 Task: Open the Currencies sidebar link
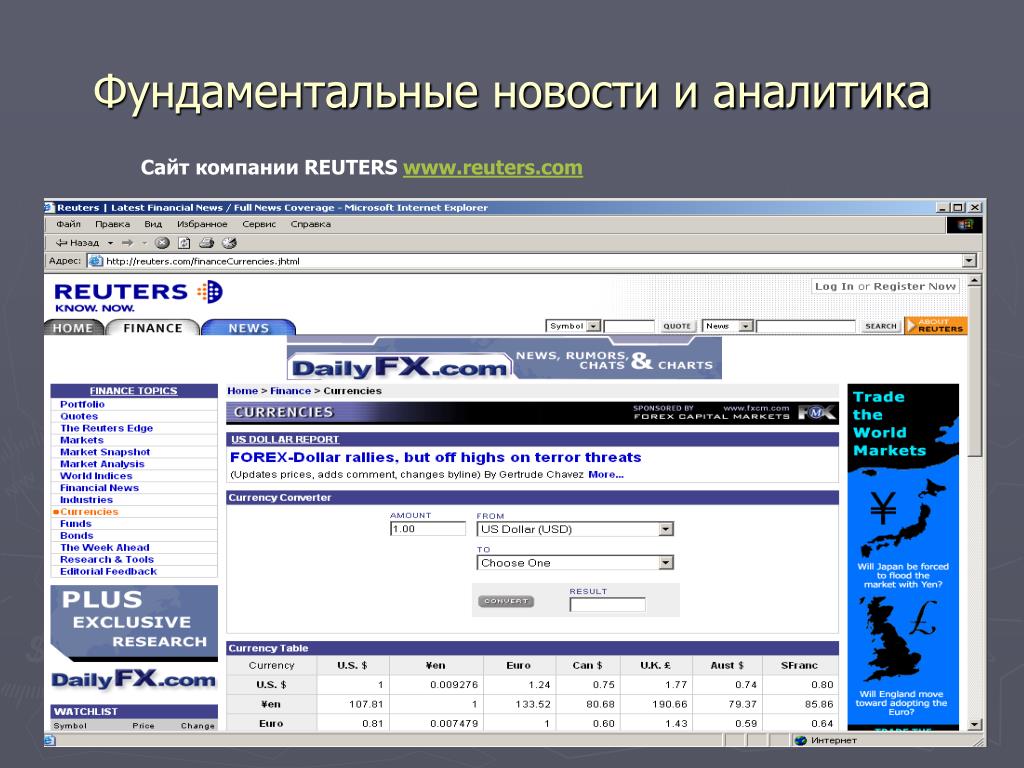point(89,511)
